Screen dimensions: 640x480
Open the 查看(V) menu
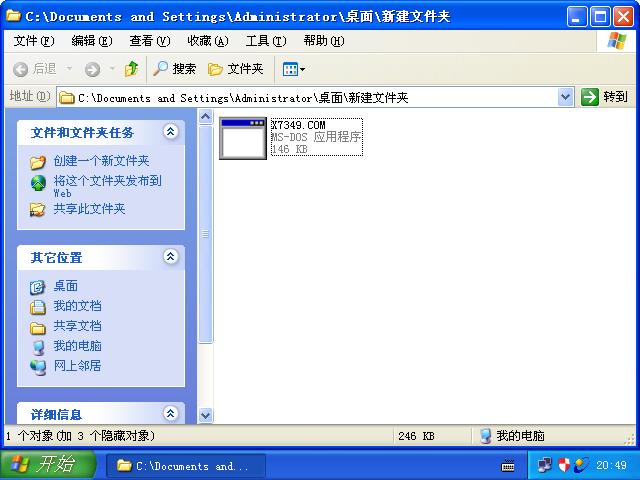point(150,41)
